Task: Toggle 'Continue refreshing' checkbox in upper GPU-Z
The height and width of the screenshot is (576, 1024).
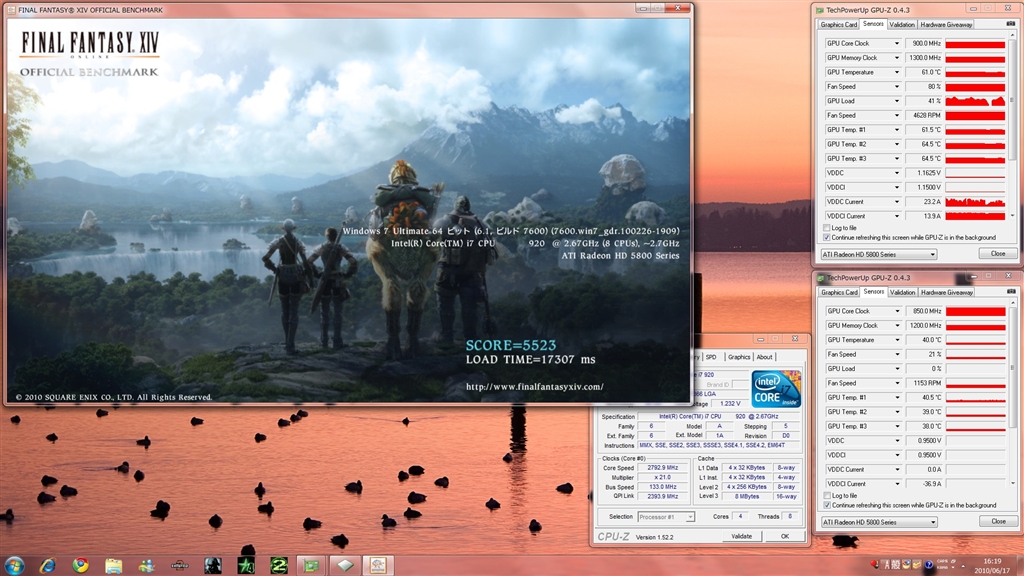Action: point(827,238)
